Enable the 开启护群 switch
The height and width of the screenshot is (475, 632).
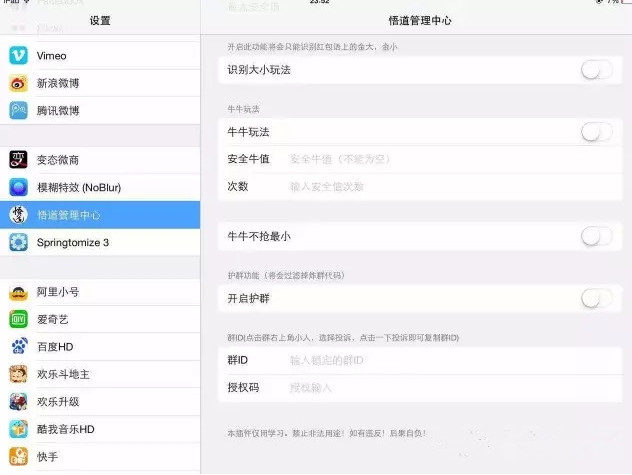click(597, 298)
